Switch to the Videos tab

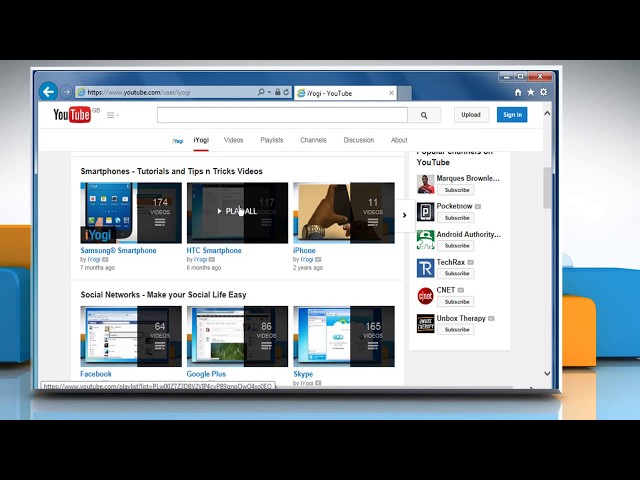[233, 140]
